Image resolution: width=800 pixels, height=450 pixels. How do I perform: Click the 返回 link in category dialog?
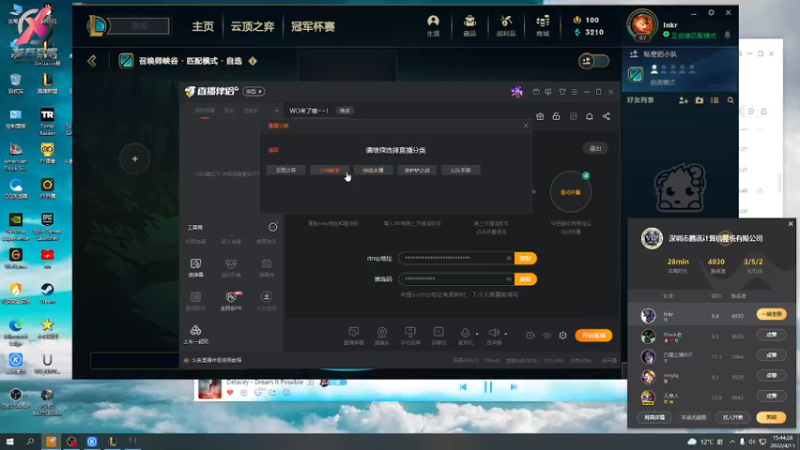click(x=273, y=150)
